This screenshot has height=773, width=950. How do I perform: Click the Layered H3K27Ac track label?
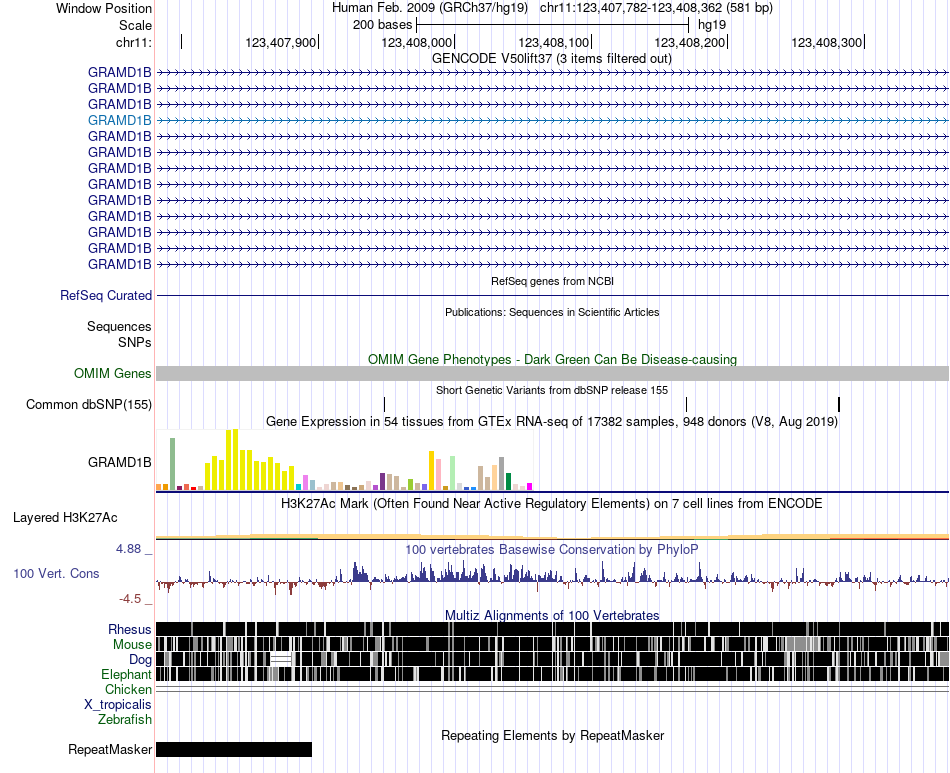click(65, 518)
